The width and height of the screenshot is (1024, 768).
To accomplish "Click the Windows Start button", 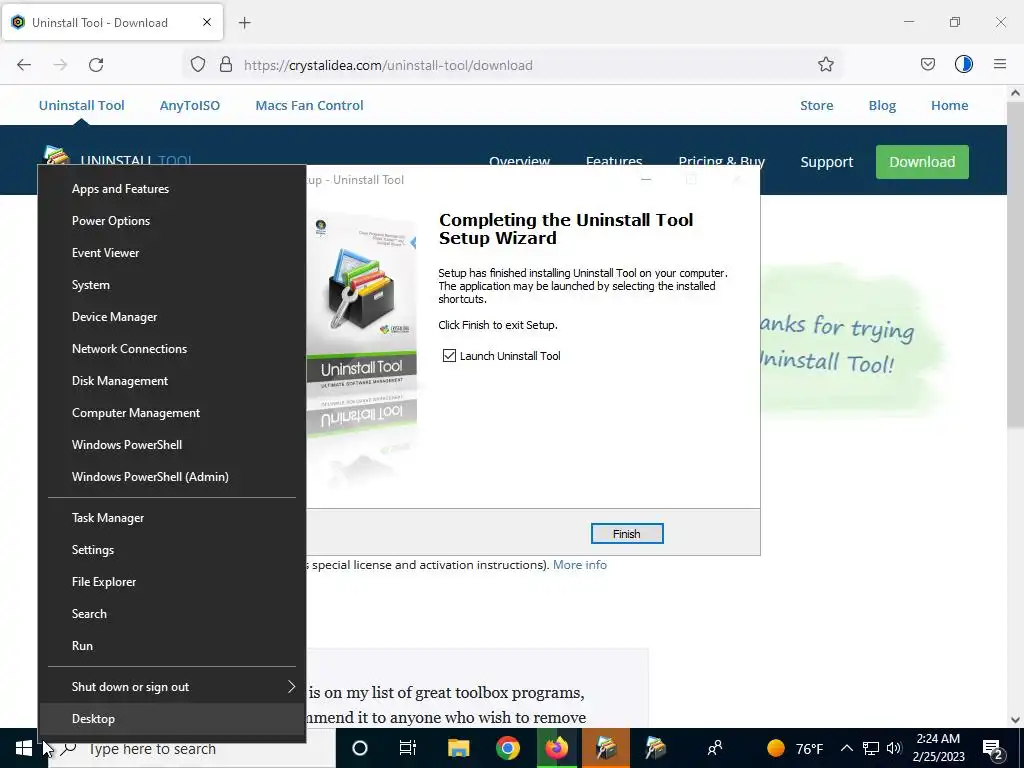I will coord(24,748).
